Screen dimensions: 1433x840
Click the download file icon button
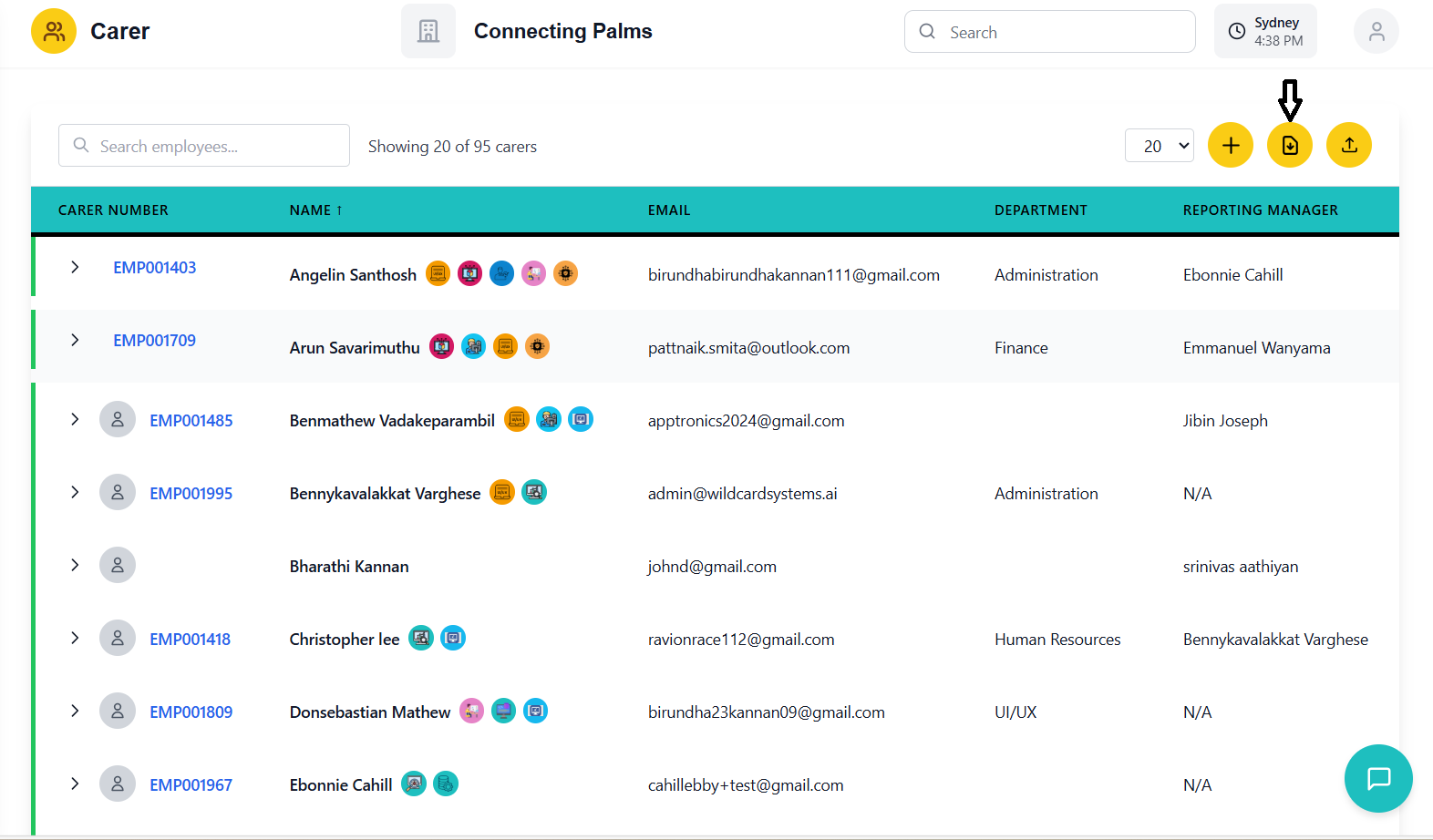pos(1289,146)
